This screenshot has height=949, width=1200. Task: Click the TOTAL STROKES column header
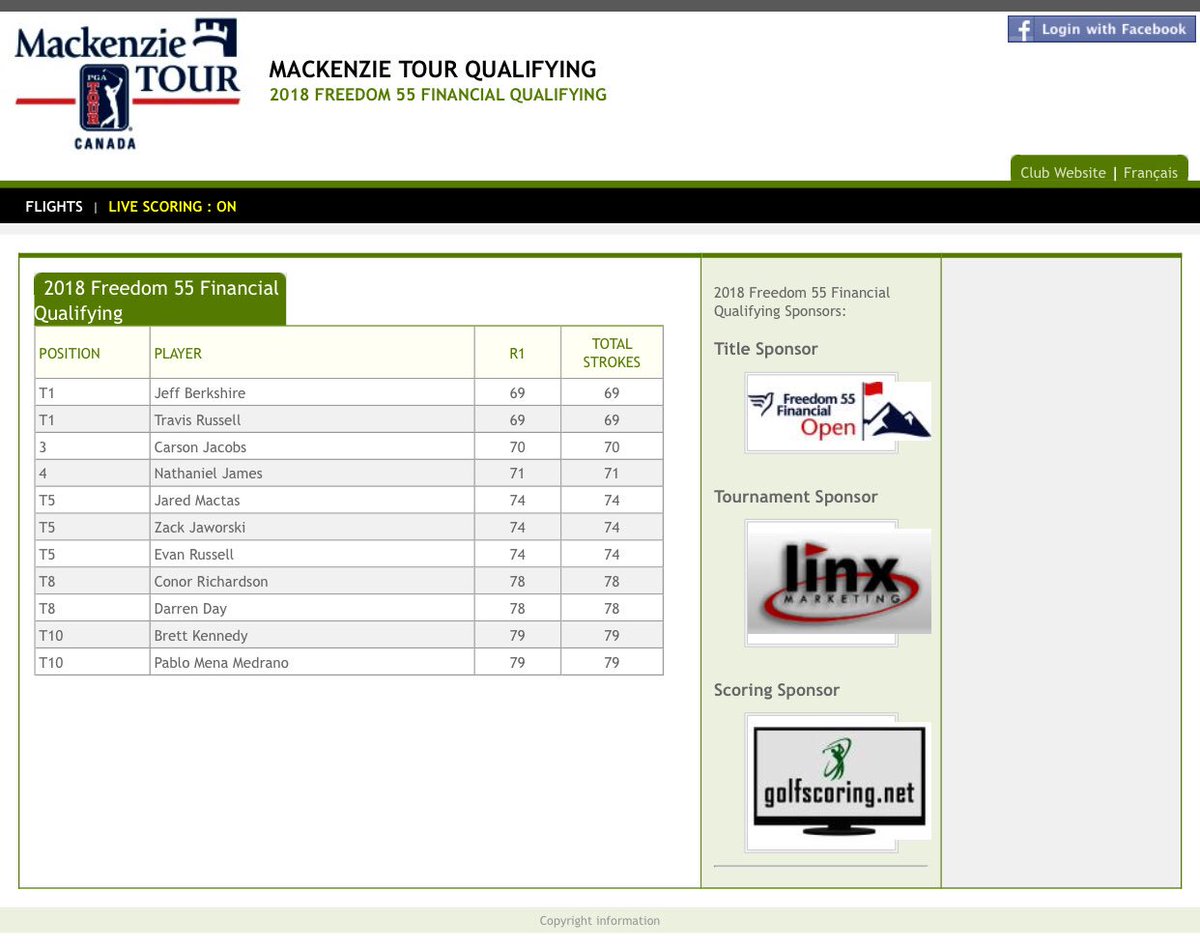click(x=612, y=353)
